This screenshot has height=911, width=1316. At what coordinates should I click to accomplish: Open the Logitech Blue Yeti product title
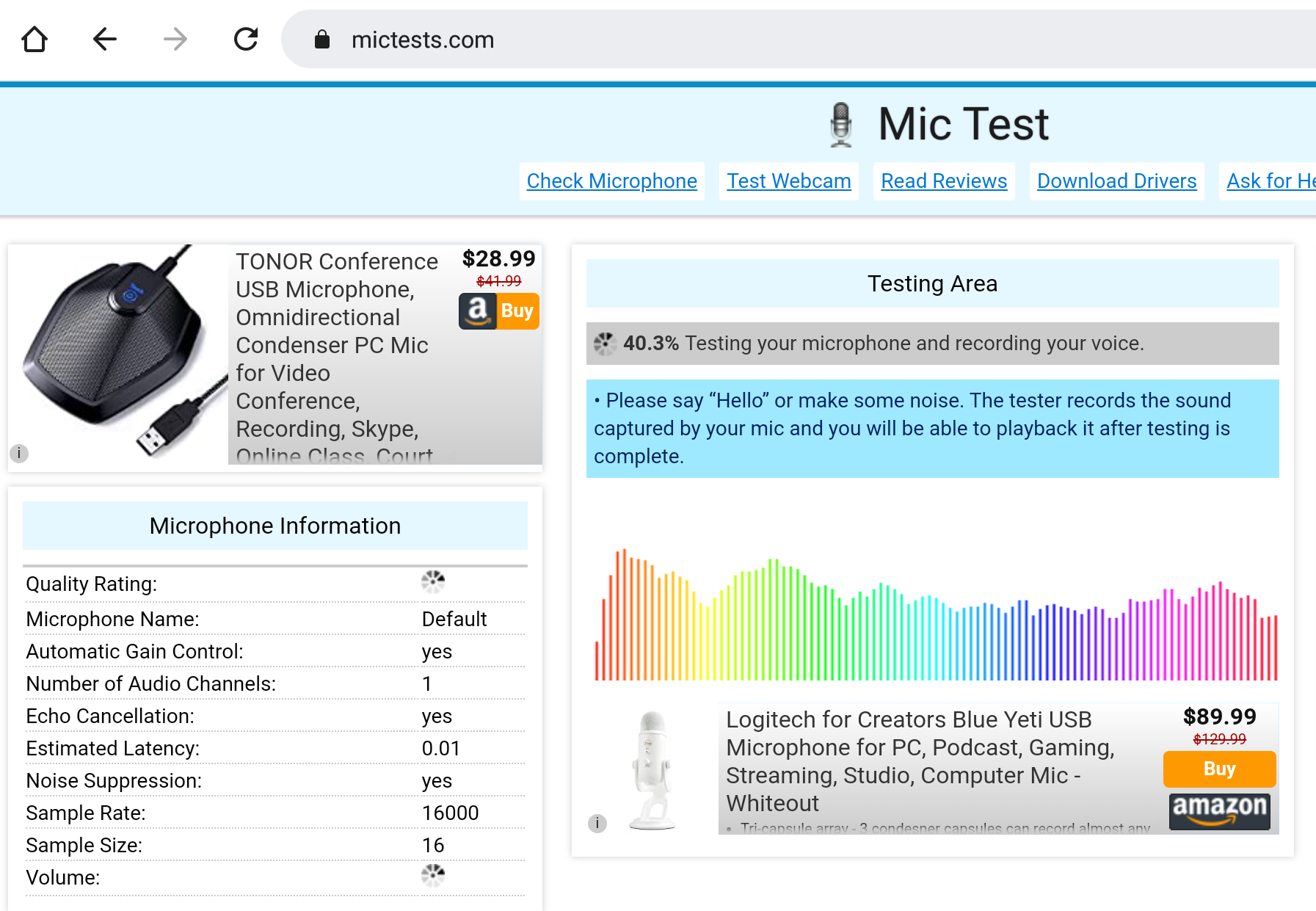pos(920,761)
